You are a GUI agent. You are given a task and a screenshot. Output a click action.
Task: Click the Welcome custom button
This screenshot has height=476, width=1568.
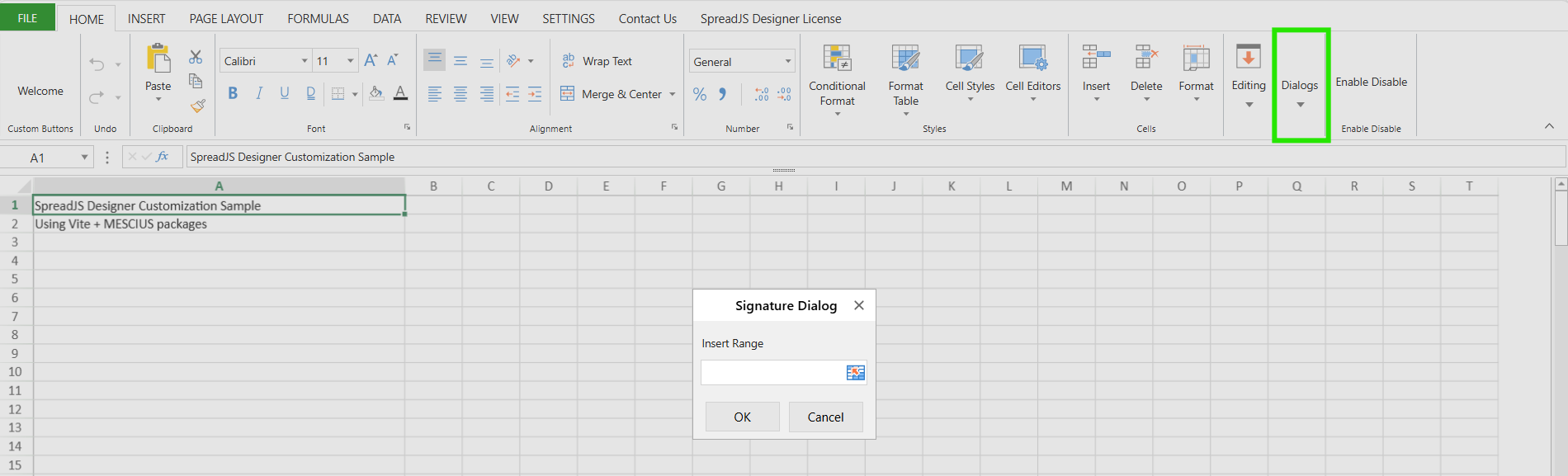(40, 91)
